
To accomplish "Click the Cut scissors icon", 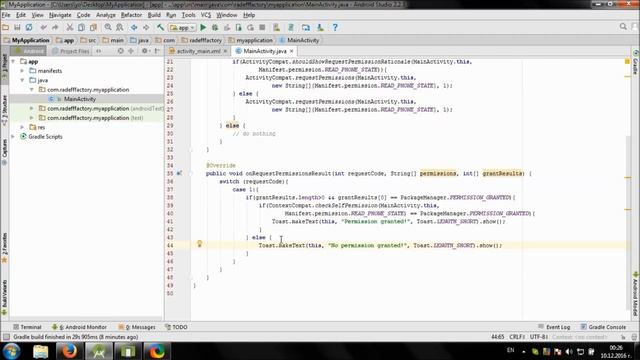I will [x=70, y=28].
